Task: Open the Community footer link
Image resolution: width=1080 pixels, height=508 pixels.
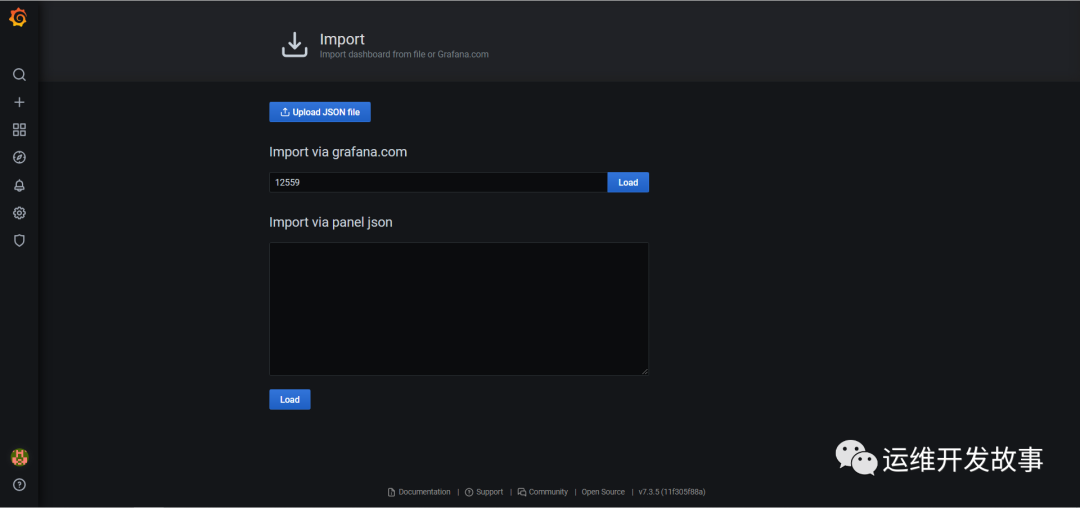Action: (543, 492)
